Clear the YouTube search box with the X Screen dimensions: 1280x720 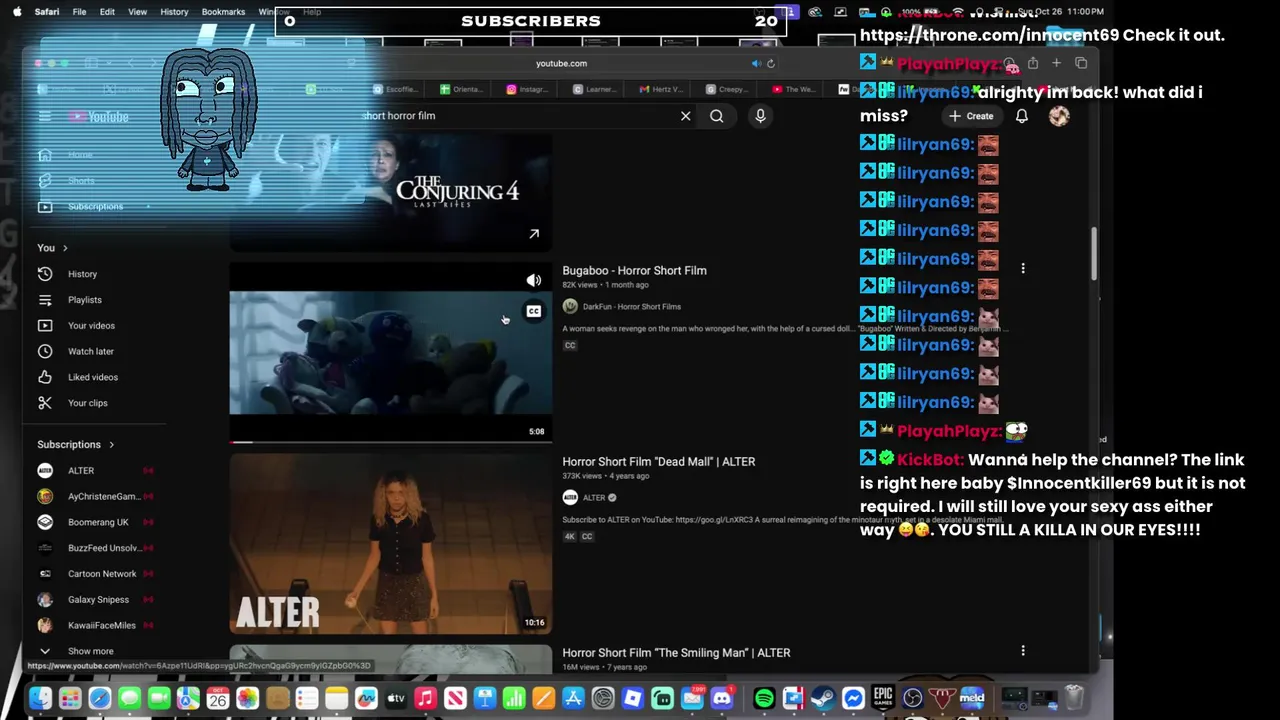(686, 116)
